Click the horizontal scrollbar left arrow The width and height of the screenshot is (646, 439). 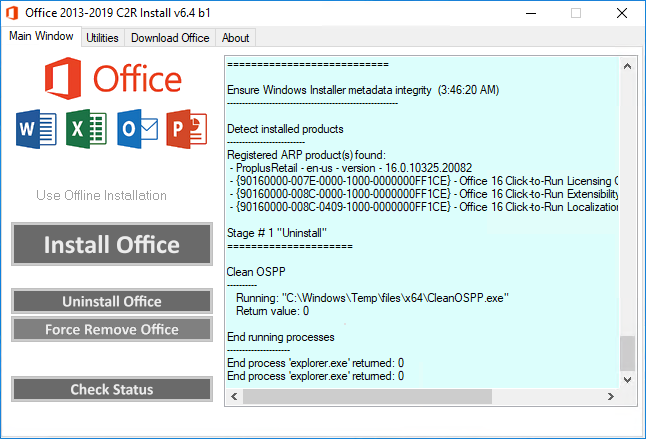pyautogui.click(x=236, y=397)
